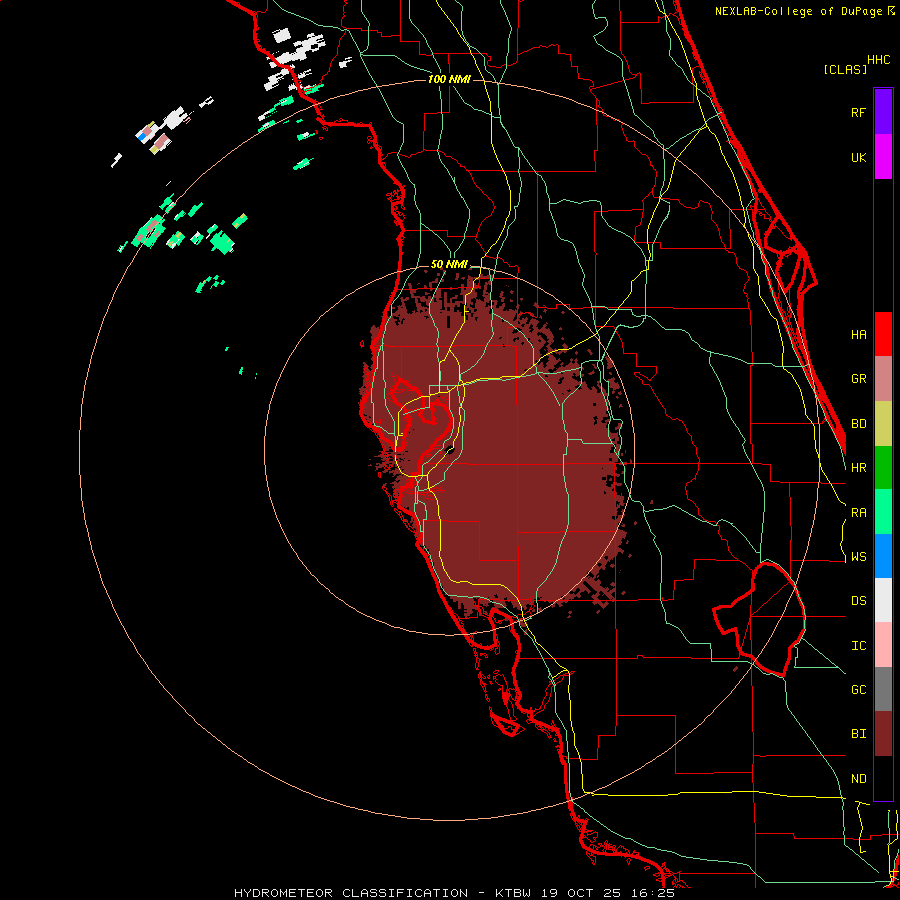Screen dimensions: 900x900
Task: Click the UK legend label
Action: click(x=858, y=157)
